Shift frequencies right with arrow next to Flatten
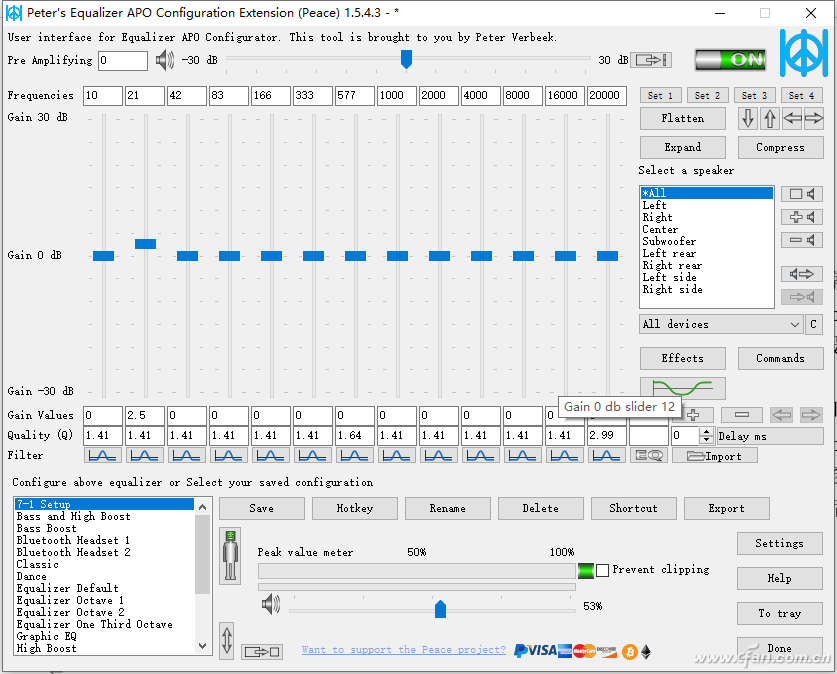Image resolution: width=837 pixels, height=674 pixels. (x=814, y=118)
